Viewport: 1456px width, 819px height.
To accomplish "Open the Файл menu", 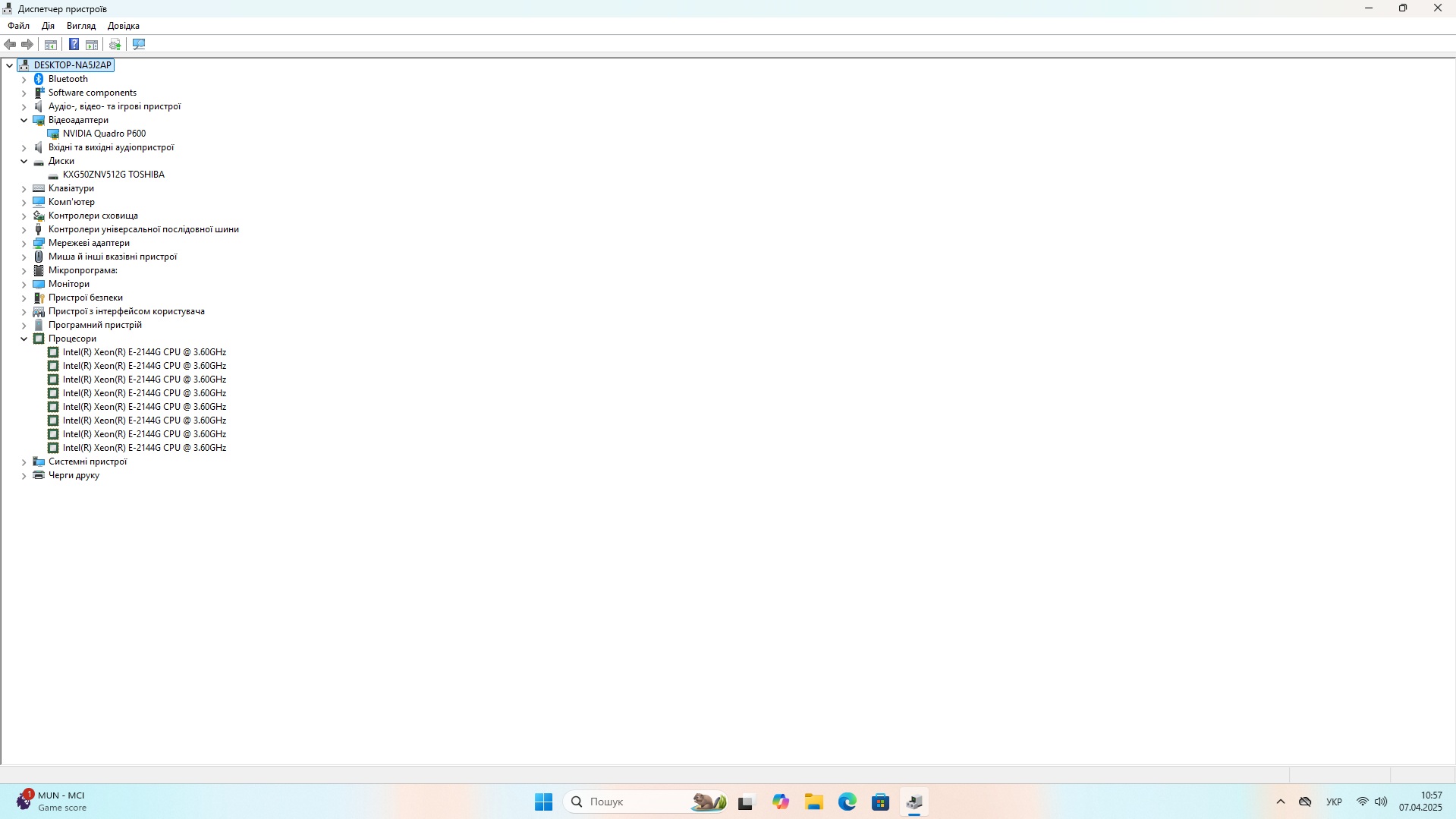I will pos(19,26).
